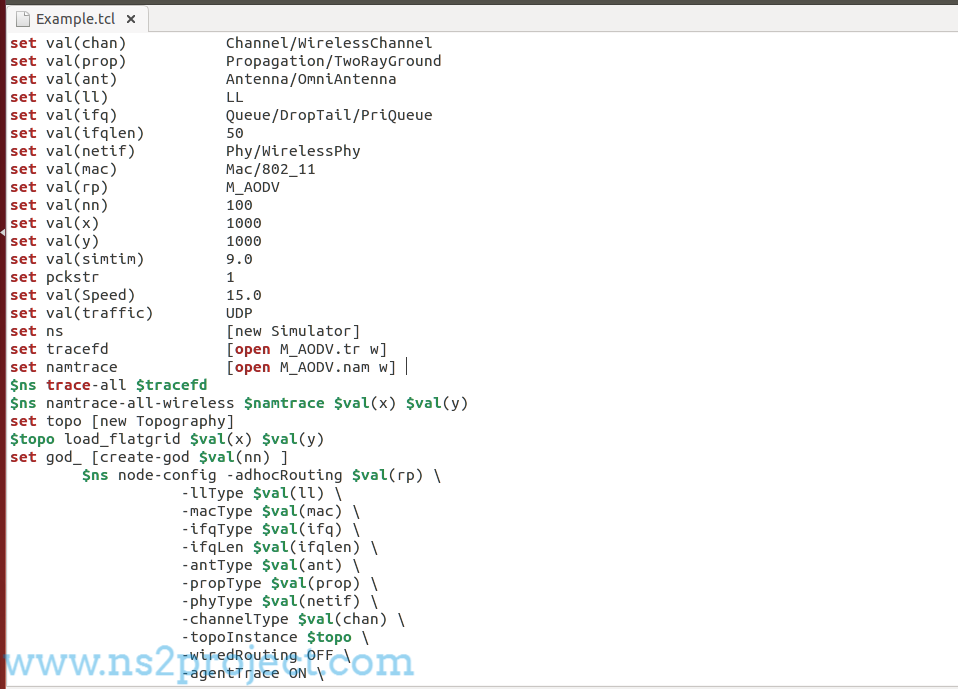Click the -topoInstance option
Screen dimensions: 958x689
tap(239, 637)
